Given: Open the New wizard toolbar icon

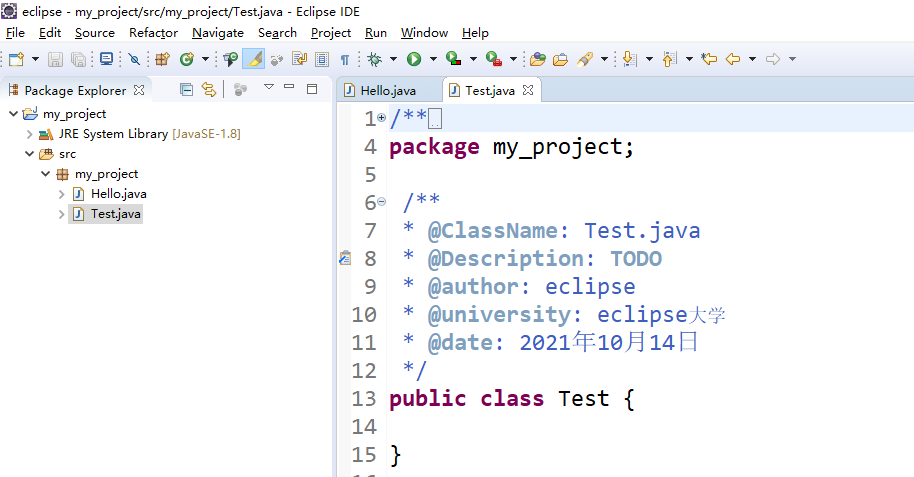Looking at the screenshot, I should (x=16, y=59).
